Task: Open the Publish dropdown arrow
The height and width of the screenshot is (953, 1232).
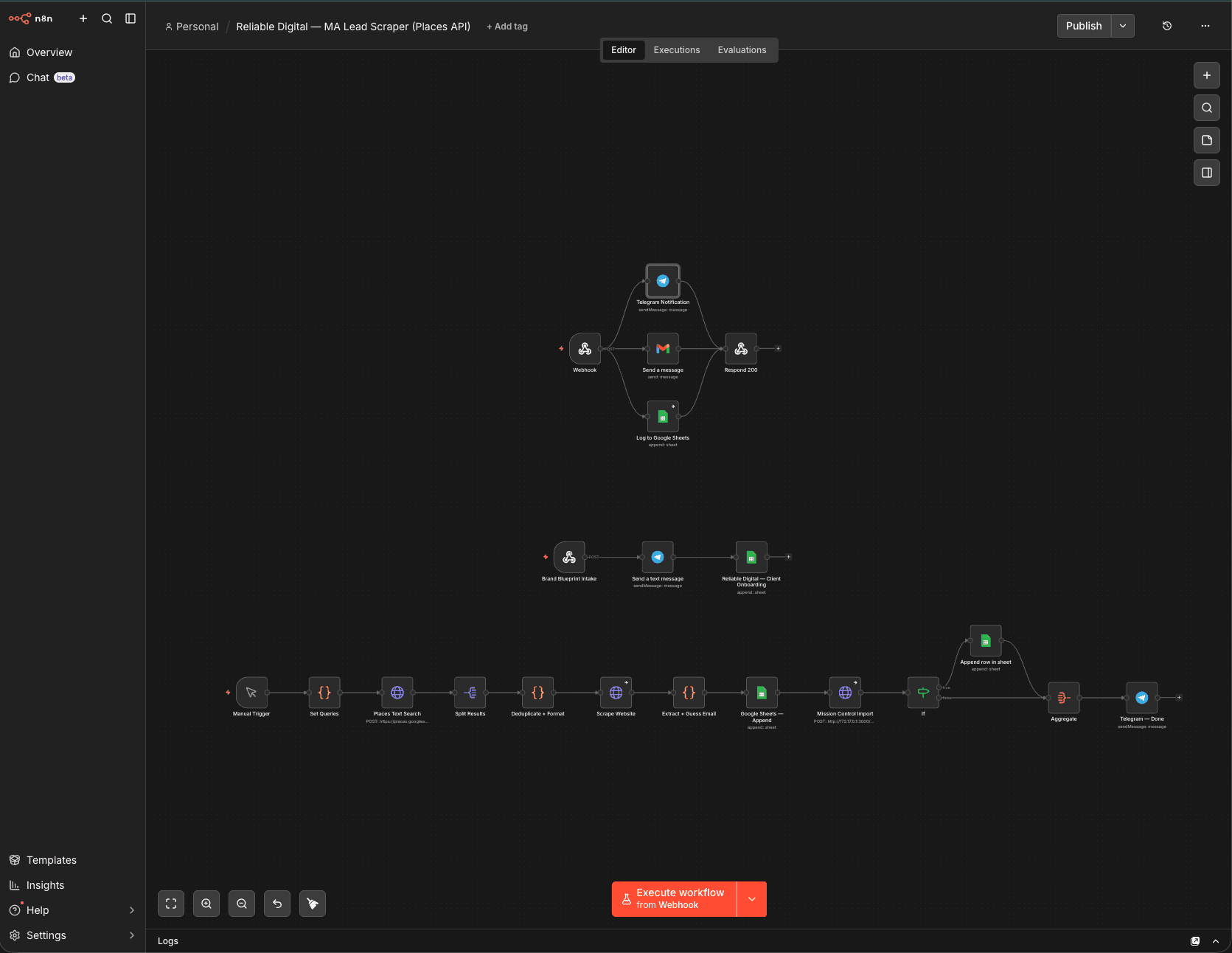Action: (1122, 26)
